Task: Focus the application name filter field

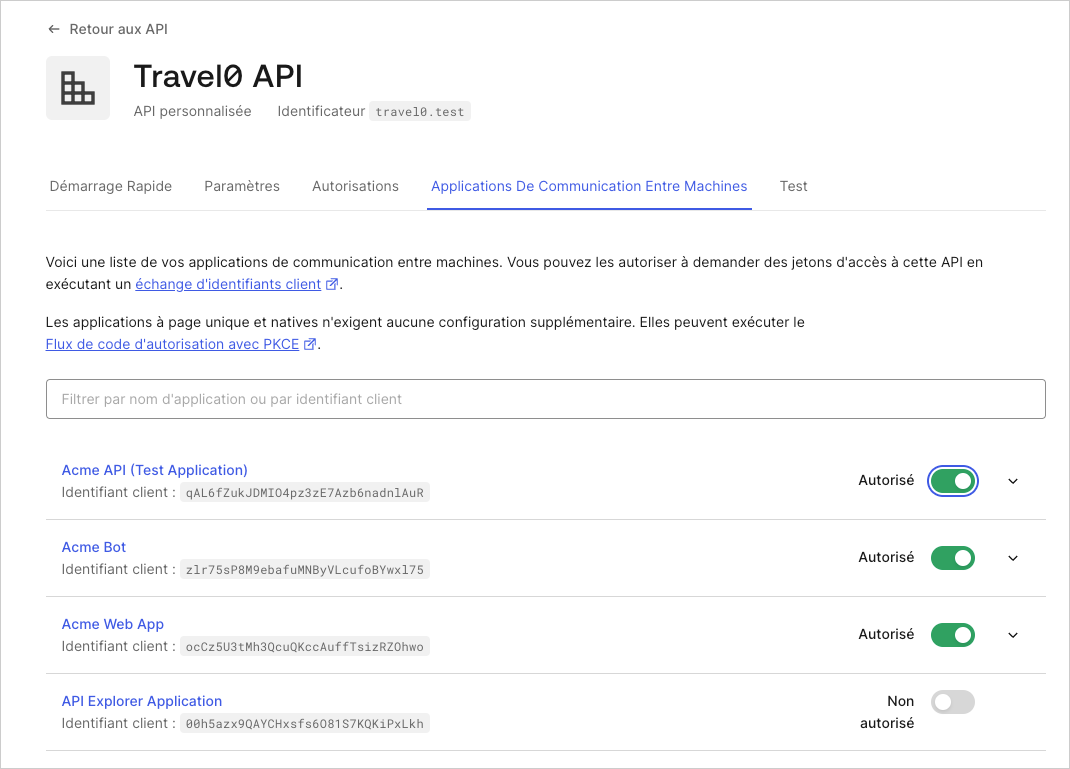Action: point(545,399)
